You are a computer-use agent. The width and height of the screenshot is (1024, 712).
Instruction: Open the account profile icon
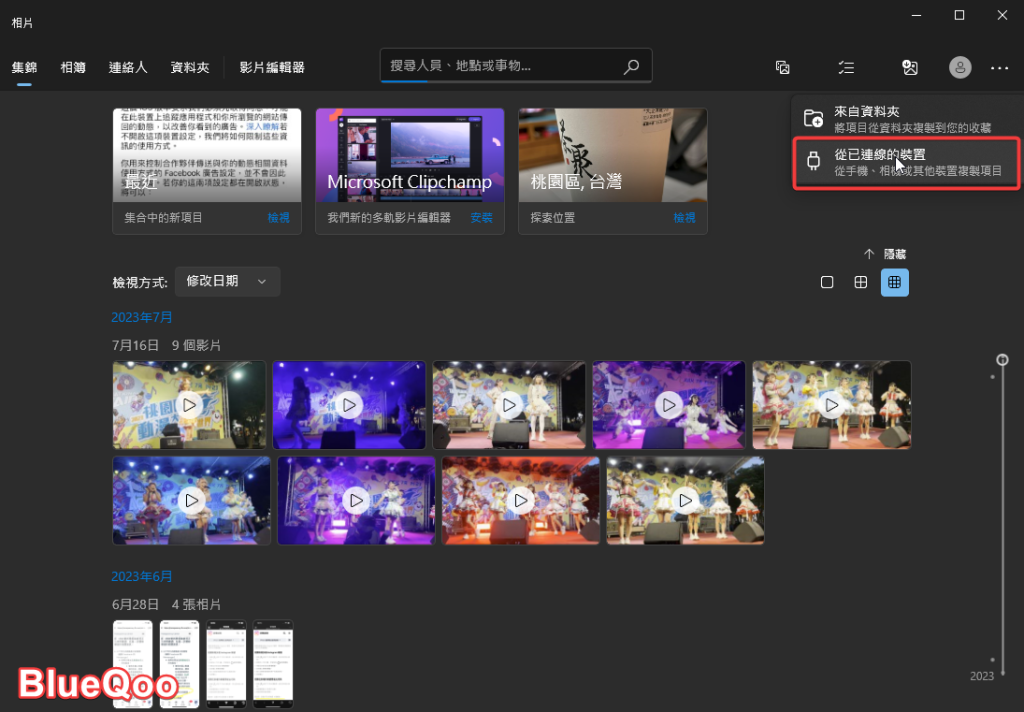click(960, 67)
